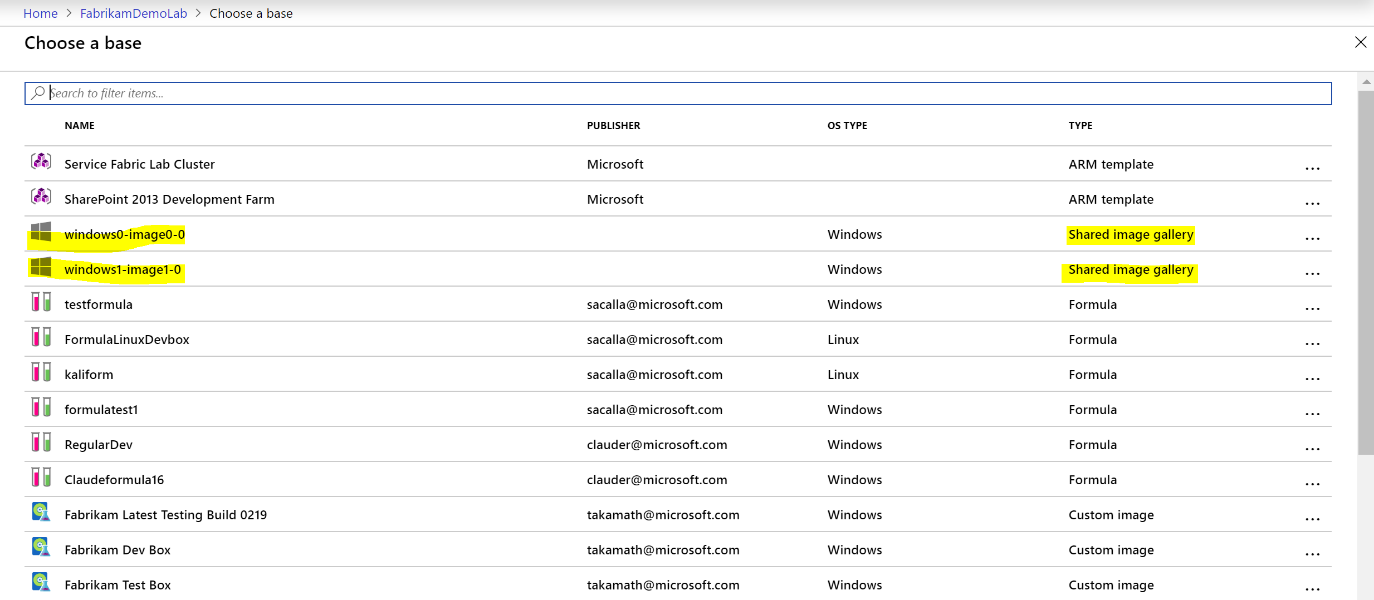
Task: Choose the windows0-image0-0 shared image
Action: pyautogui.click(x=125, y=234)
